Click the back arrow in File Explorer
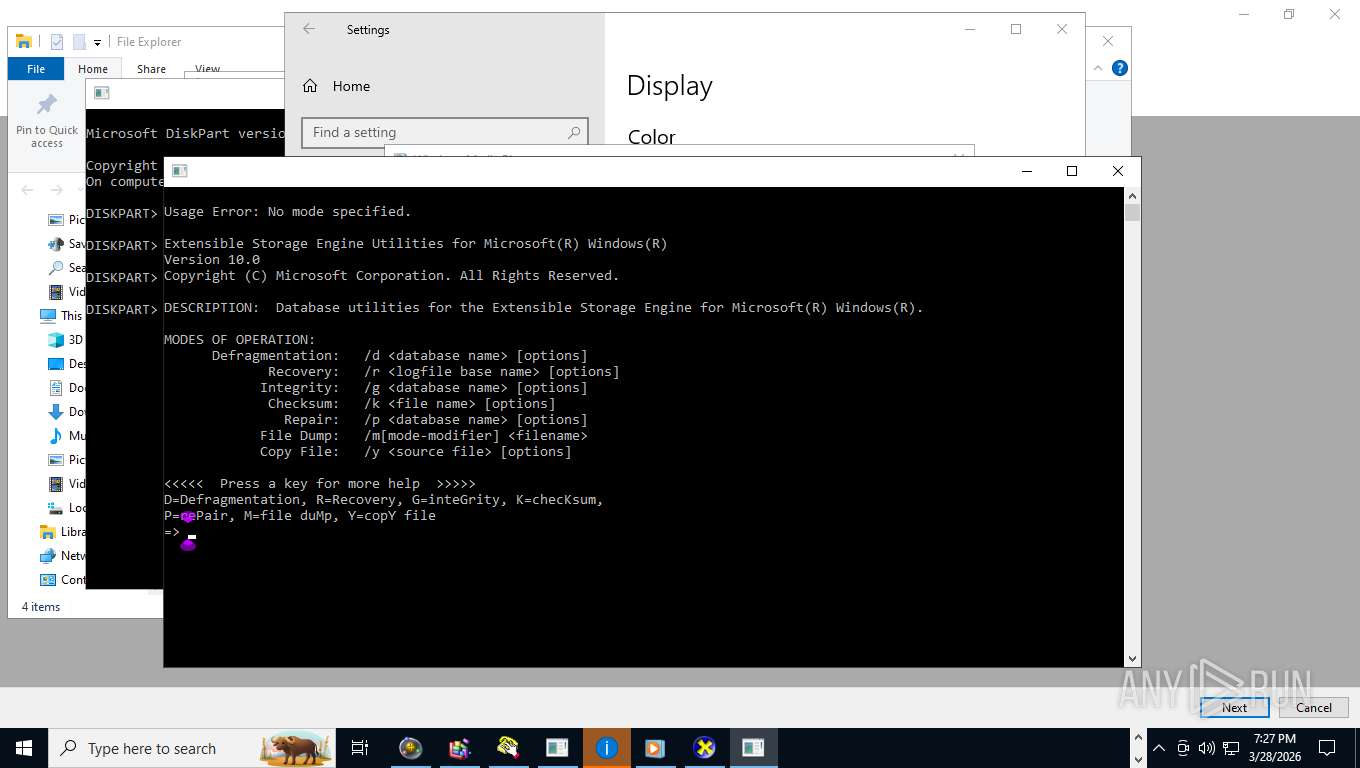The image size is (1360, 768). point(27,189)
